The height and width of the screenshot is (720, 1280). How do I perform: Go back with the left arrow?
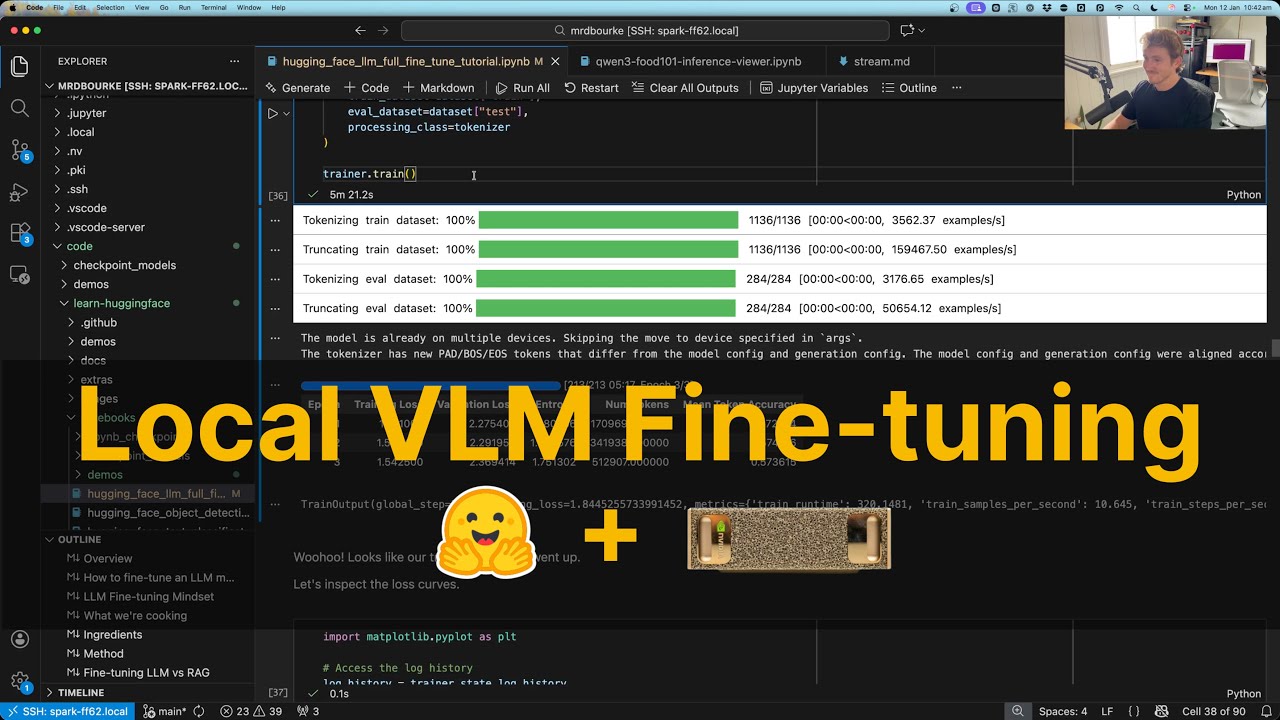[360, 31]
